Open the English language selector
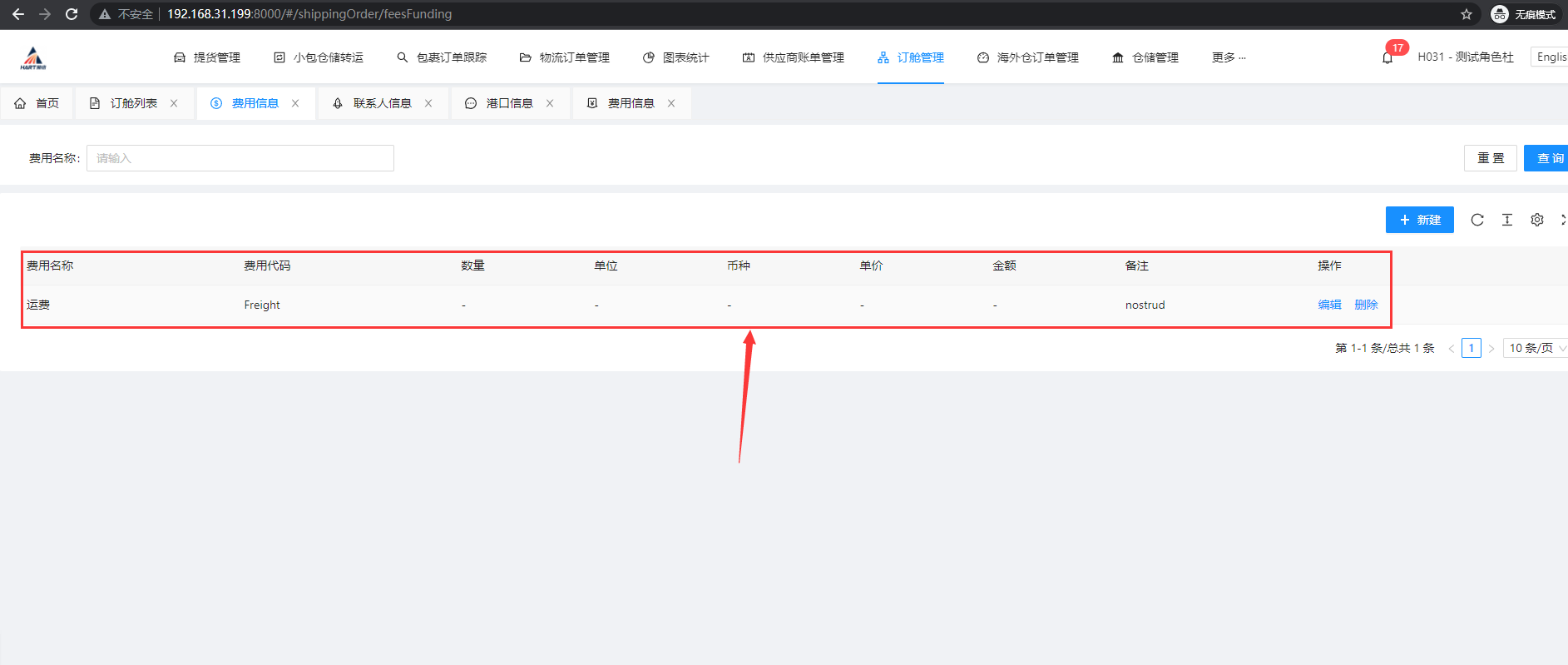 (x=1551, y=57)
